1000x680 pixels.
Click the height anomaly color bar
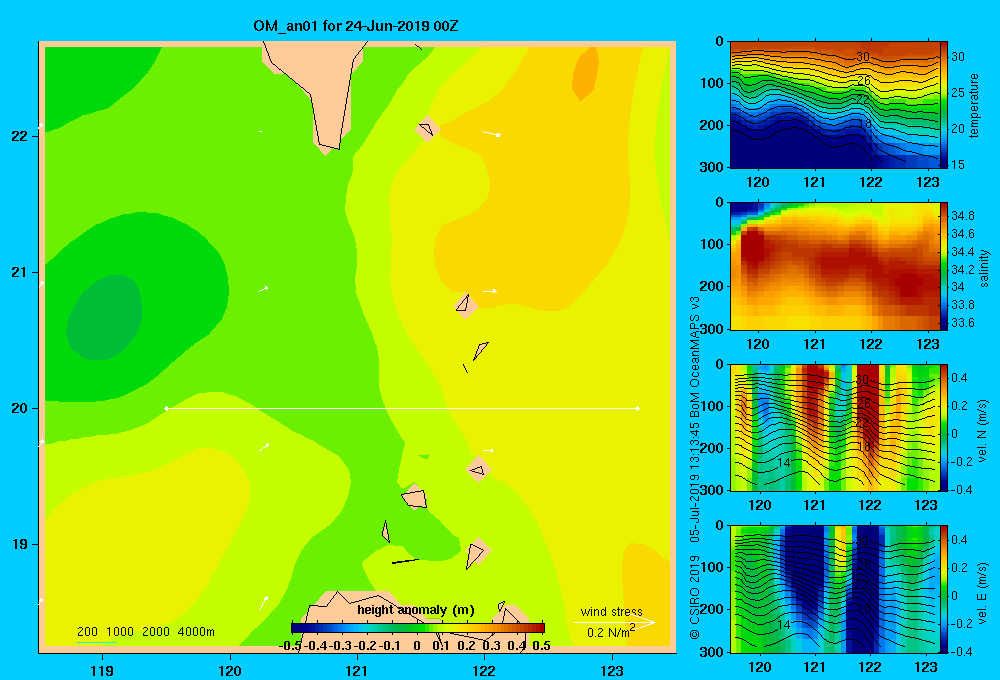click(418, 628)
